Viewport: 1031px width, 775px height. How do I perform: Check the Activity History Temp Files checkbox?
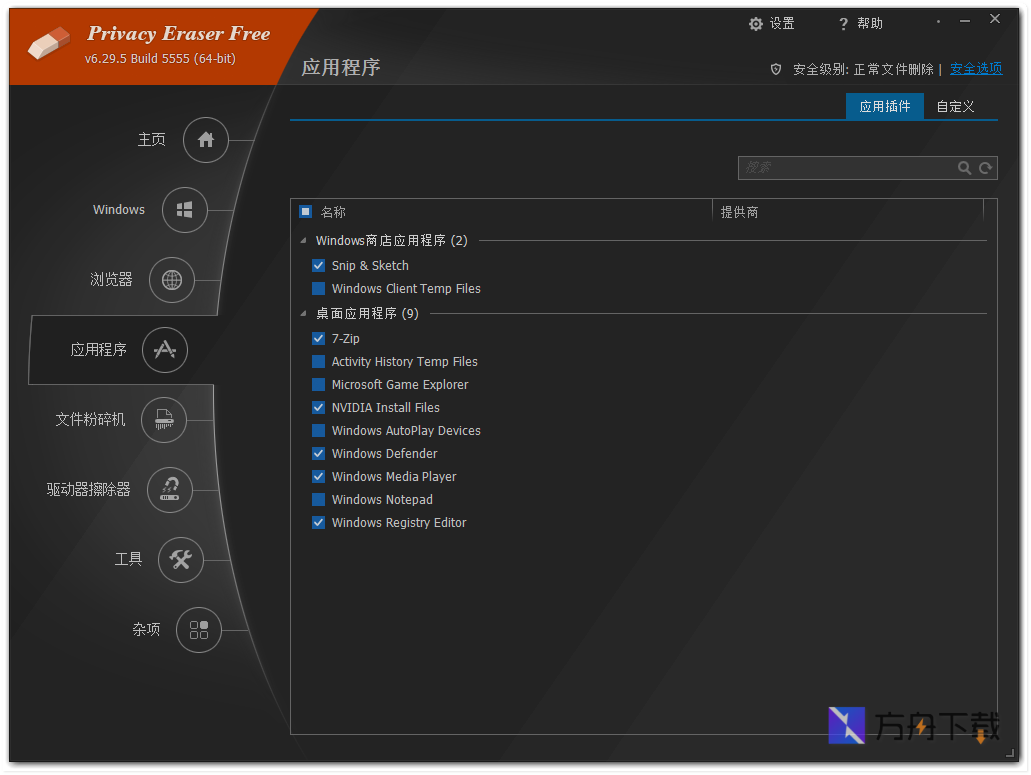[318, 362]
